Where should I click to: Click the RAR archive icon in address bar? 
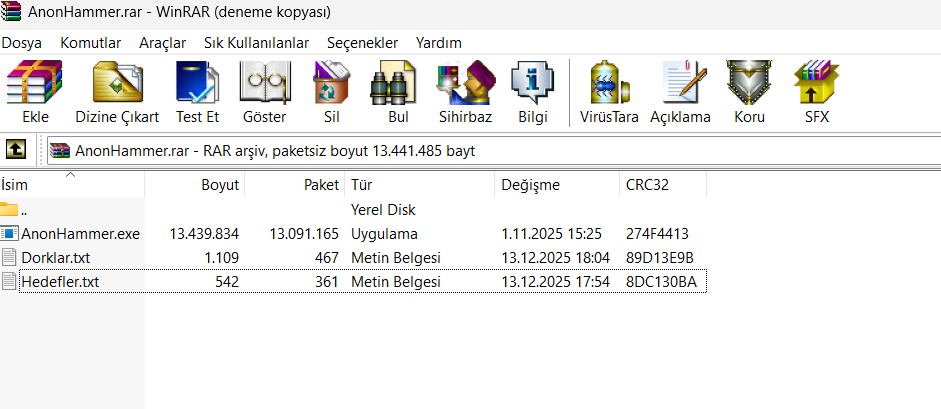(60, 150)
